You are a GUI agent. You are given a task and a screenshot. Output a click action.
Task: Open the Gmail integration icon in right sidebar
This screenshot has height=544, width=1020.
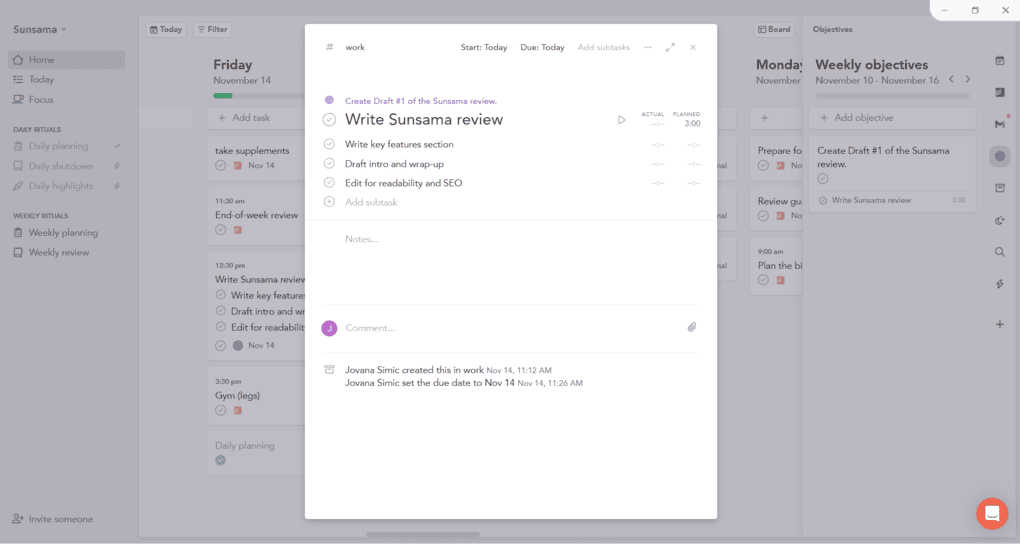tap(999, 124)
